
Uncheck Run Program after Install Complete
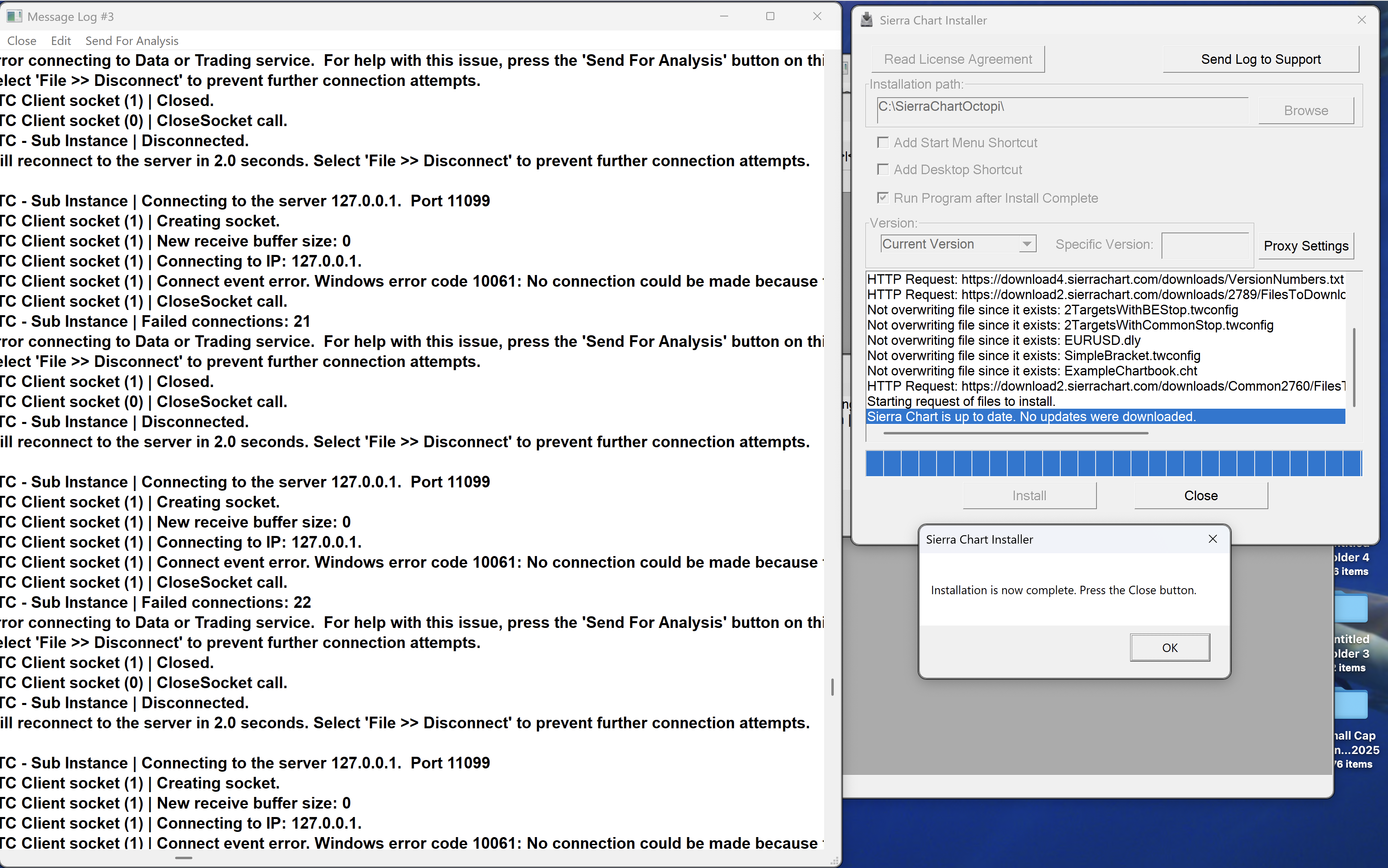(x=883, y=198)
